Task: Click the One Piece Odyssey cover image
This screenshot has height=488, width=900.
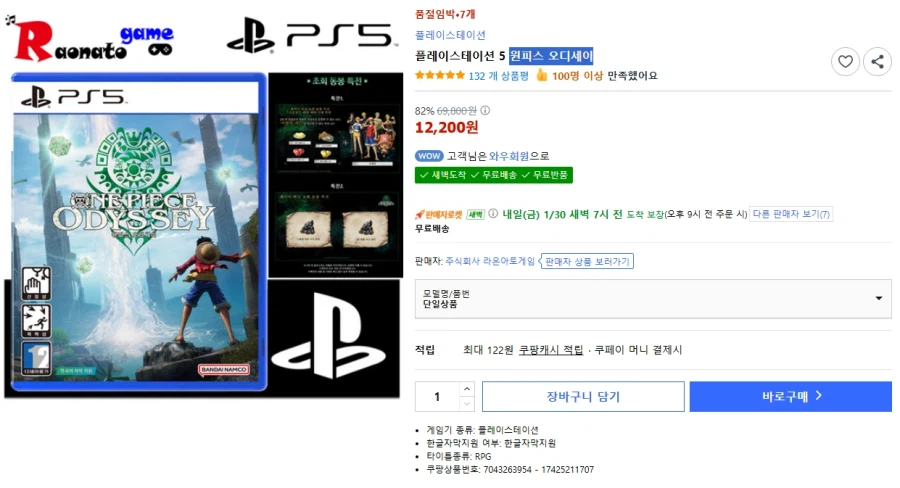Action: click(138, 232)
